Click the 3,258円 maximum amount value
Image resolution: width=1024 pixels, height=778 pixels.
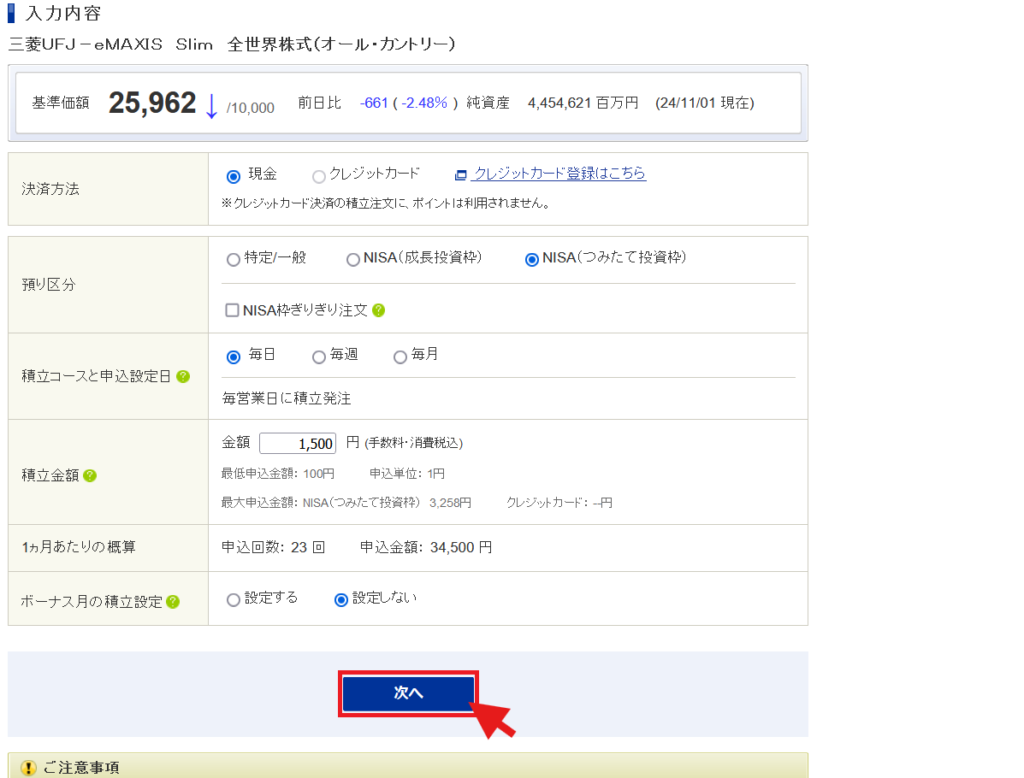click(x=450, y=503)
